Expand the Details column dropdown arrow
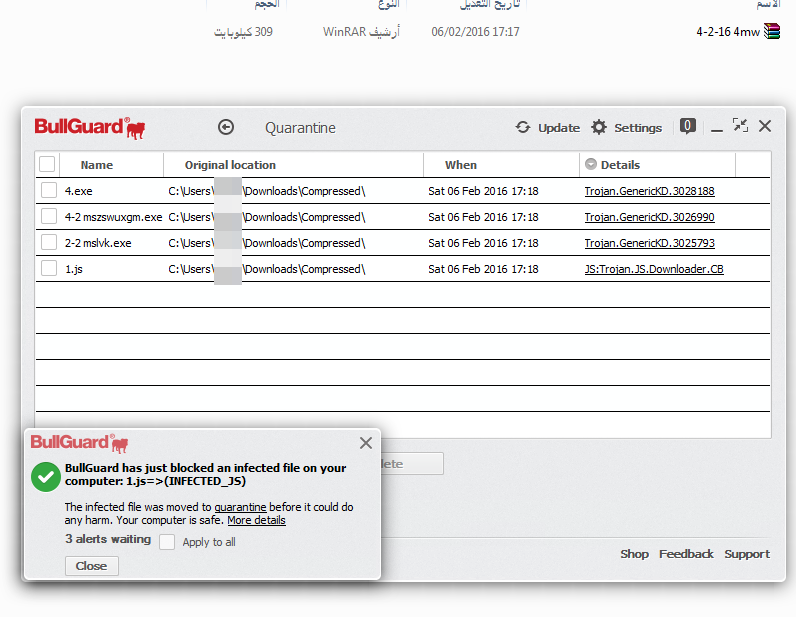Screen dimensions: 796x617 [590, 164]
